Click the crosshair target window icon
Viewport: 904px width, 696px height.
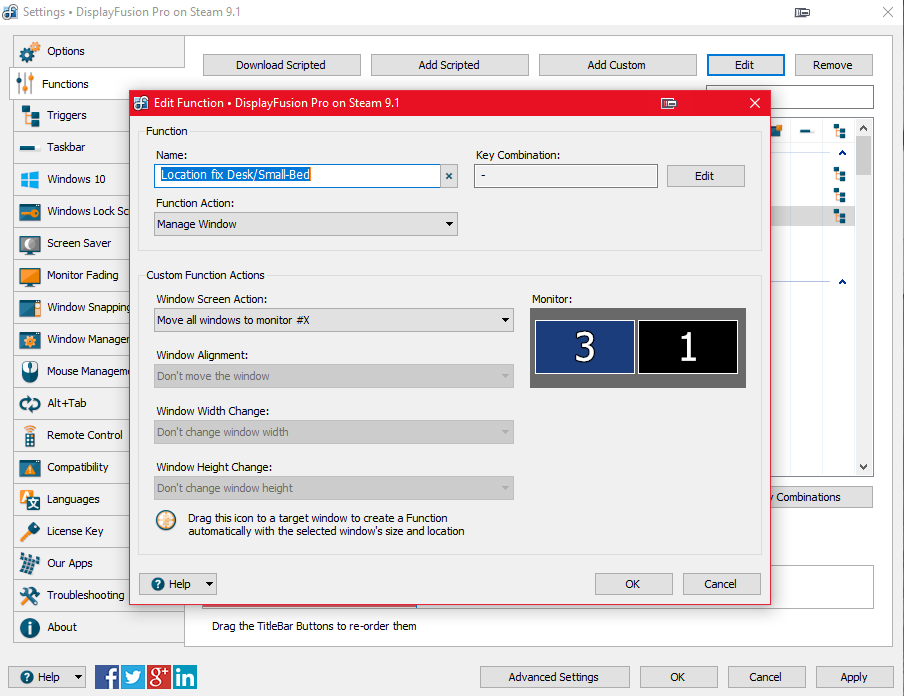[167, 521]
